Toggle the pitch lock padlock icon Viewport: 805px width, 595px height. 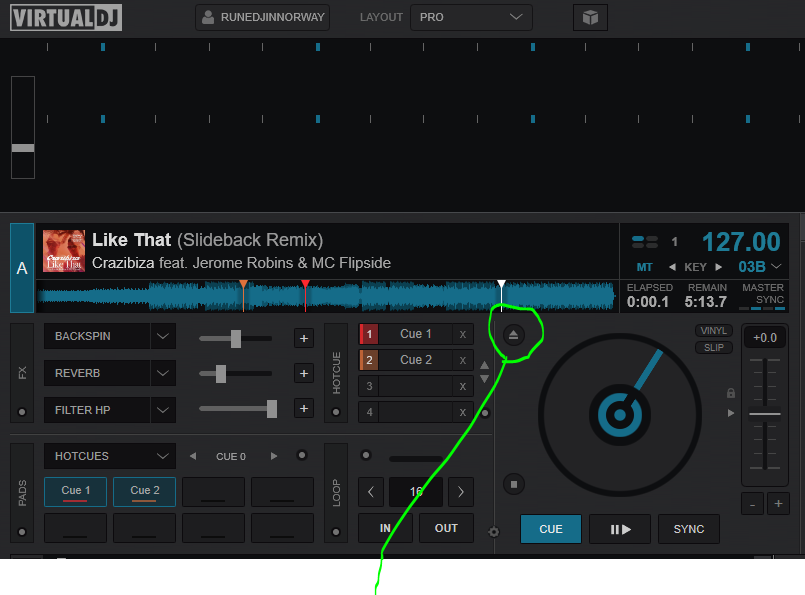click(x=731, y=393)
